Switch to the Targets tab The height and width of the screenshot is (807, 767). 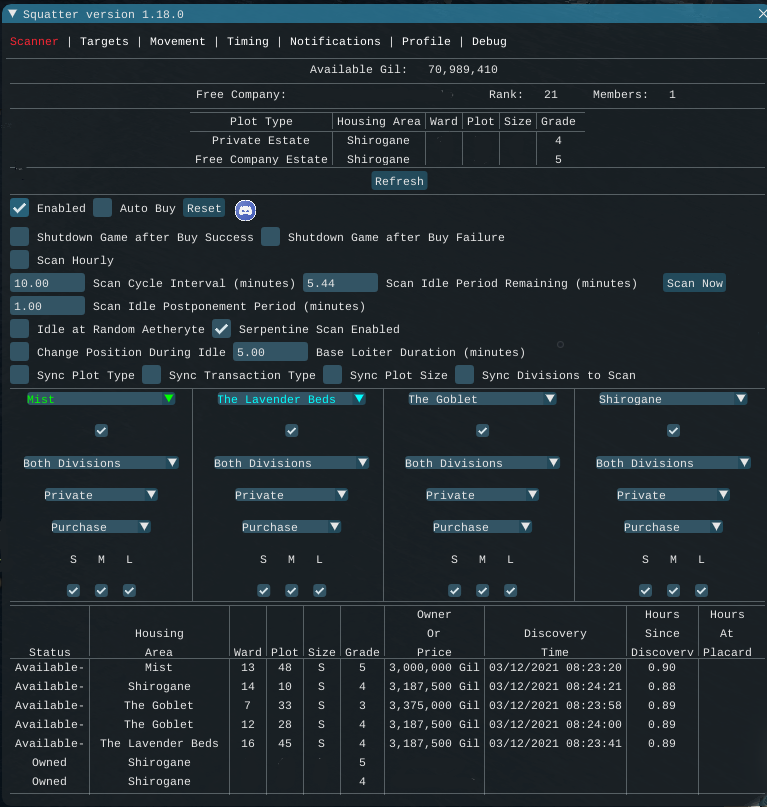(x=104, y=42)
